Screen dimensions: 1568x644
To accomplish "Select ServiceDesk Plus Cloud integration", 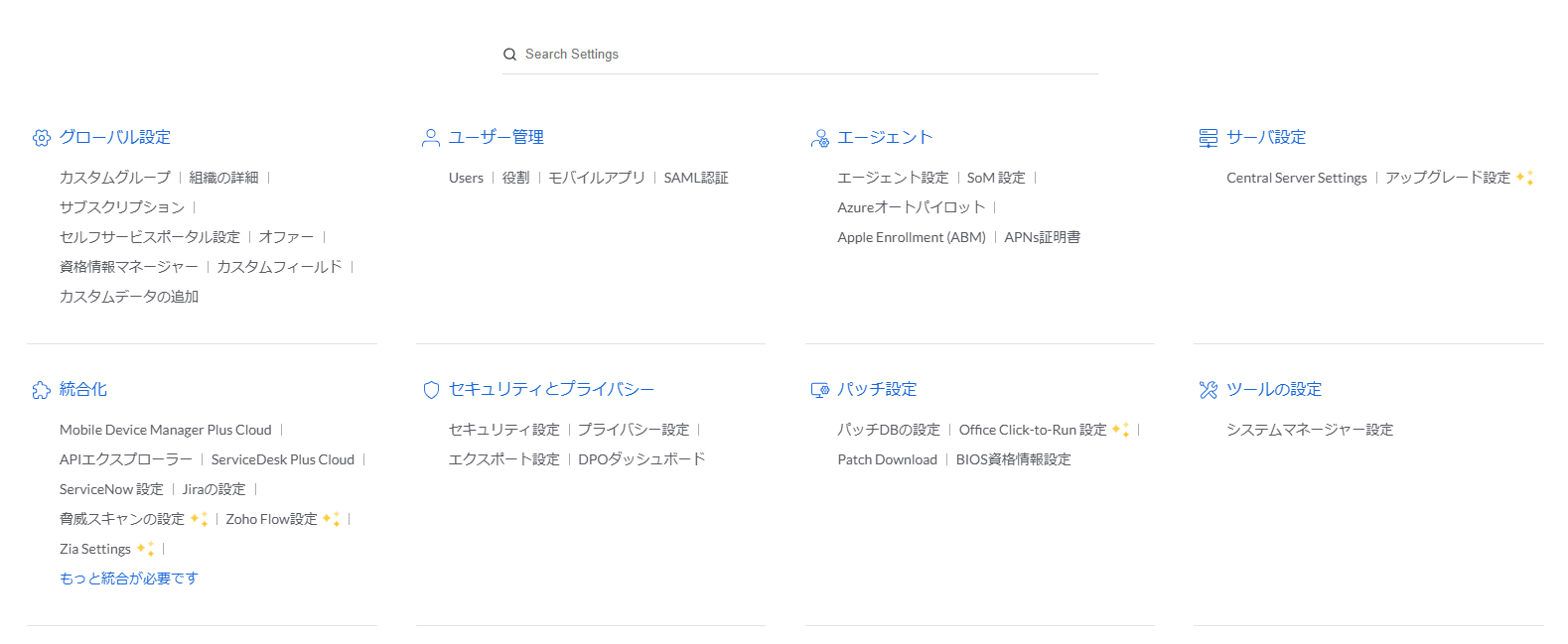I will click(x=283, y=459).
